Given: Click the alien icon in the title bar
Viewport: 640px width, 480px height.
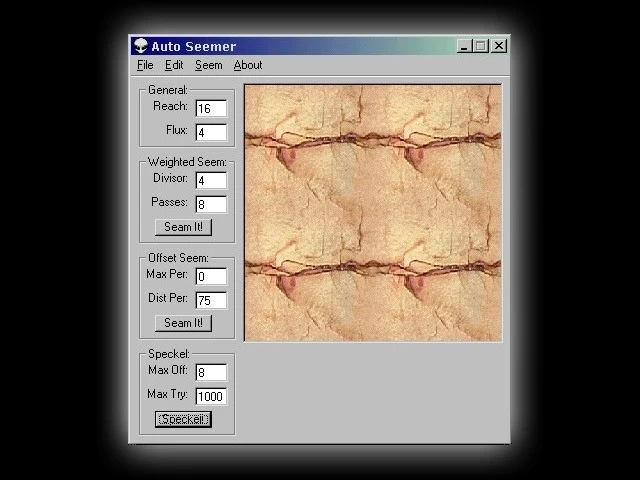Looking at the screenshot, I should [140, 46].
